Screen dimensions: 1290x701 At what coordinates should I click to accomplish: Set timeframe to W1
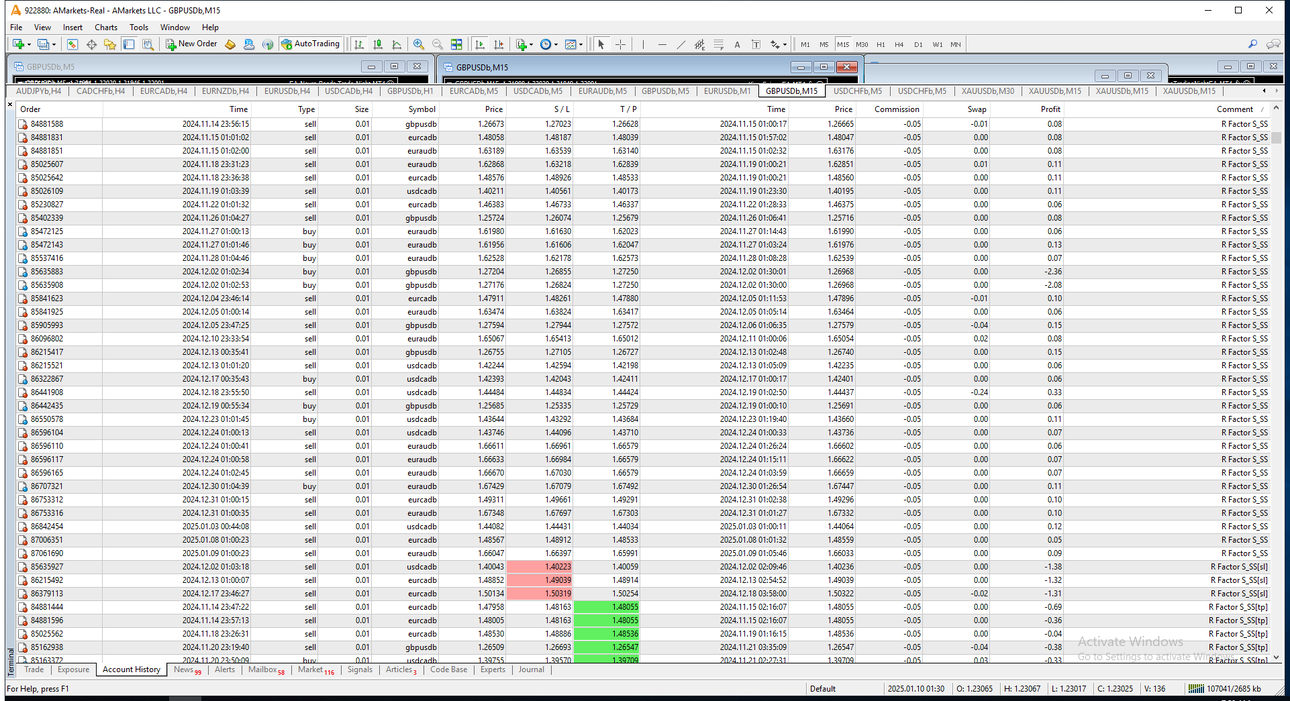(937, 44)
